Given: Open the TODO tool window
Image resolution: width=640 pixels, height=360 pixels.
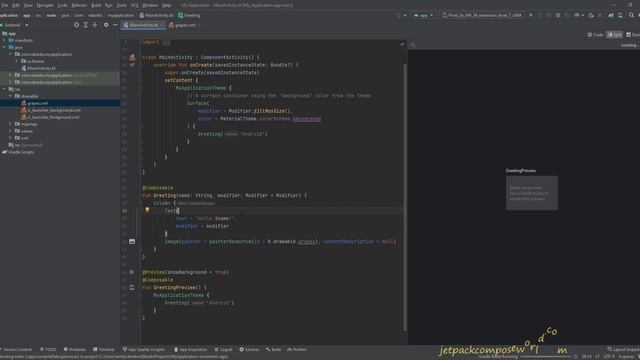Looking at the screenshot, I should 48,350.
